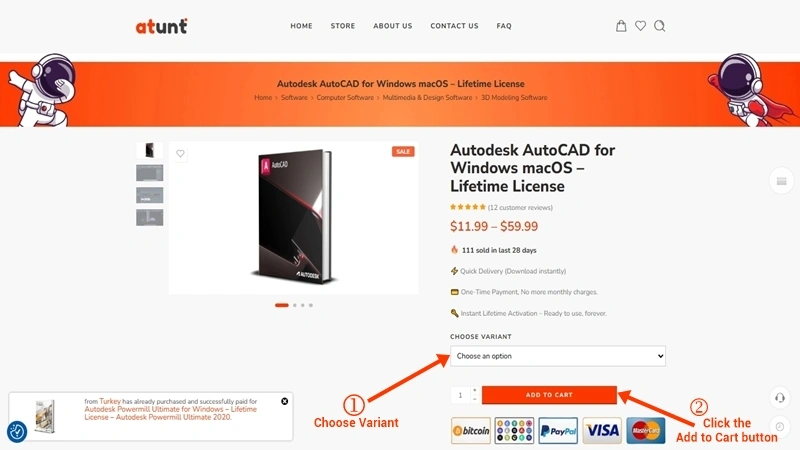Click the headset support icon
Screen dimensions: 800x450
point(780,398)
